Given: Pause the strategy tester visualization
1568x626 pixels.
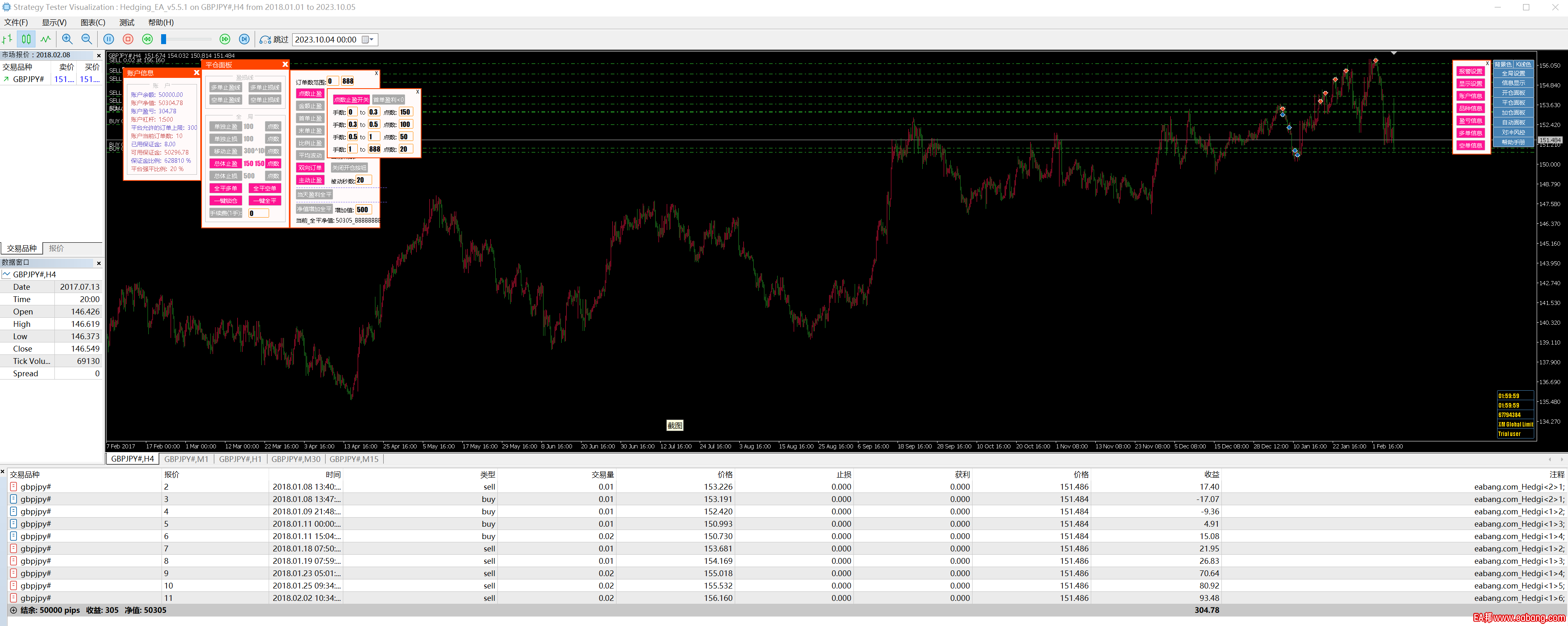Looking at the screenshot, I should coord(108,39).
